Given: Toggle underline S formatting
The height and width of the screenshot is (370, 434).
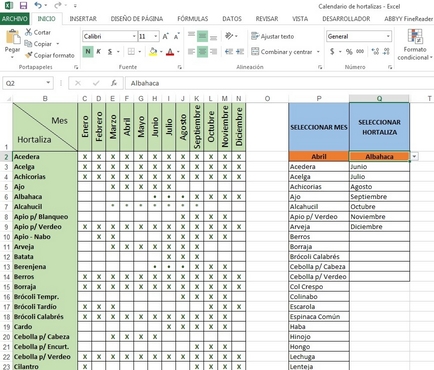Looking at the screenshot, I should coord(110,52).
